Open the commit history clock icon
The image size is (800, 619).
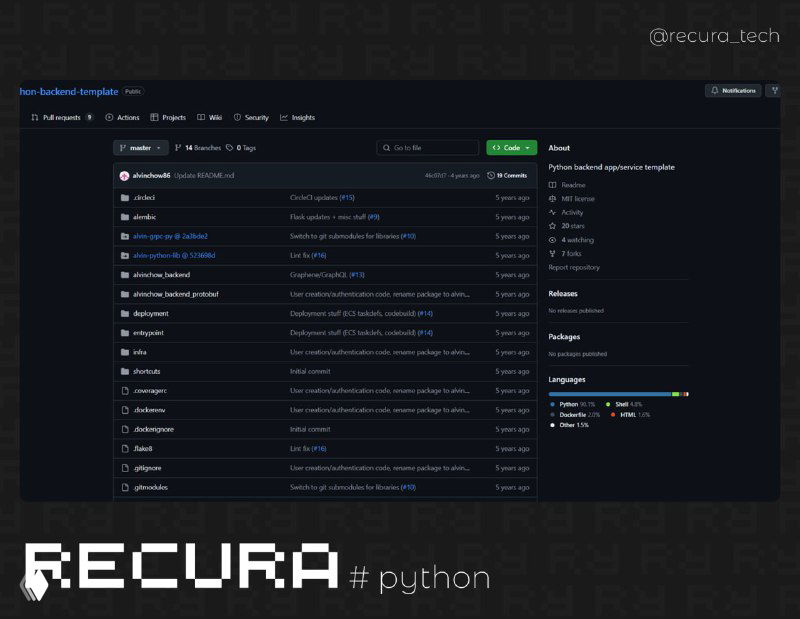click(491, 175)
